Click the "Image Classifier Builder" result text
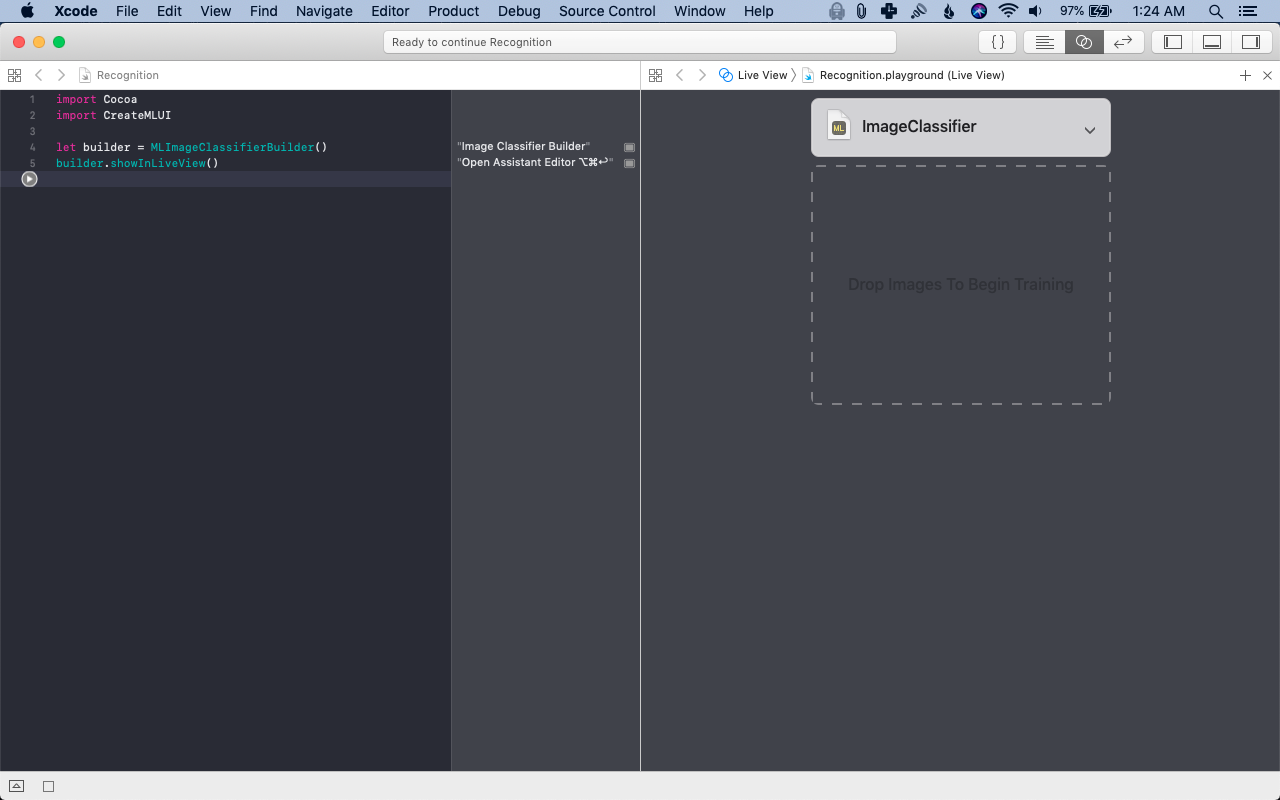Image resolution: width=1280 pixels, height=800 pixels. click(x=524, y=146)
